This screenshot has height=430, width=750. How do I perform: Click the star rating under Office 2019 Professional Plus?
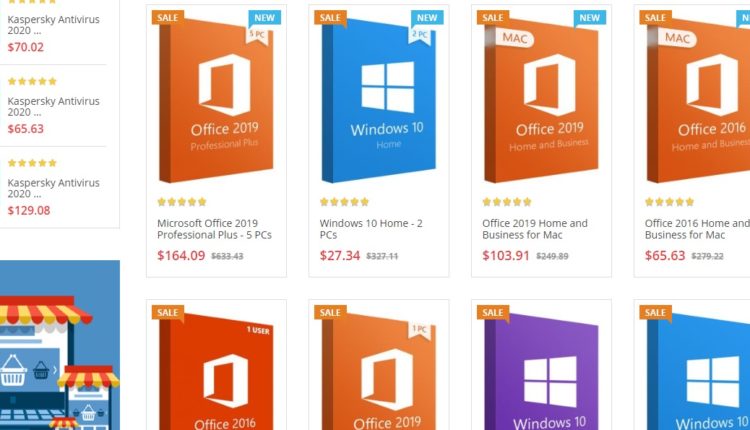coord(182,202)
